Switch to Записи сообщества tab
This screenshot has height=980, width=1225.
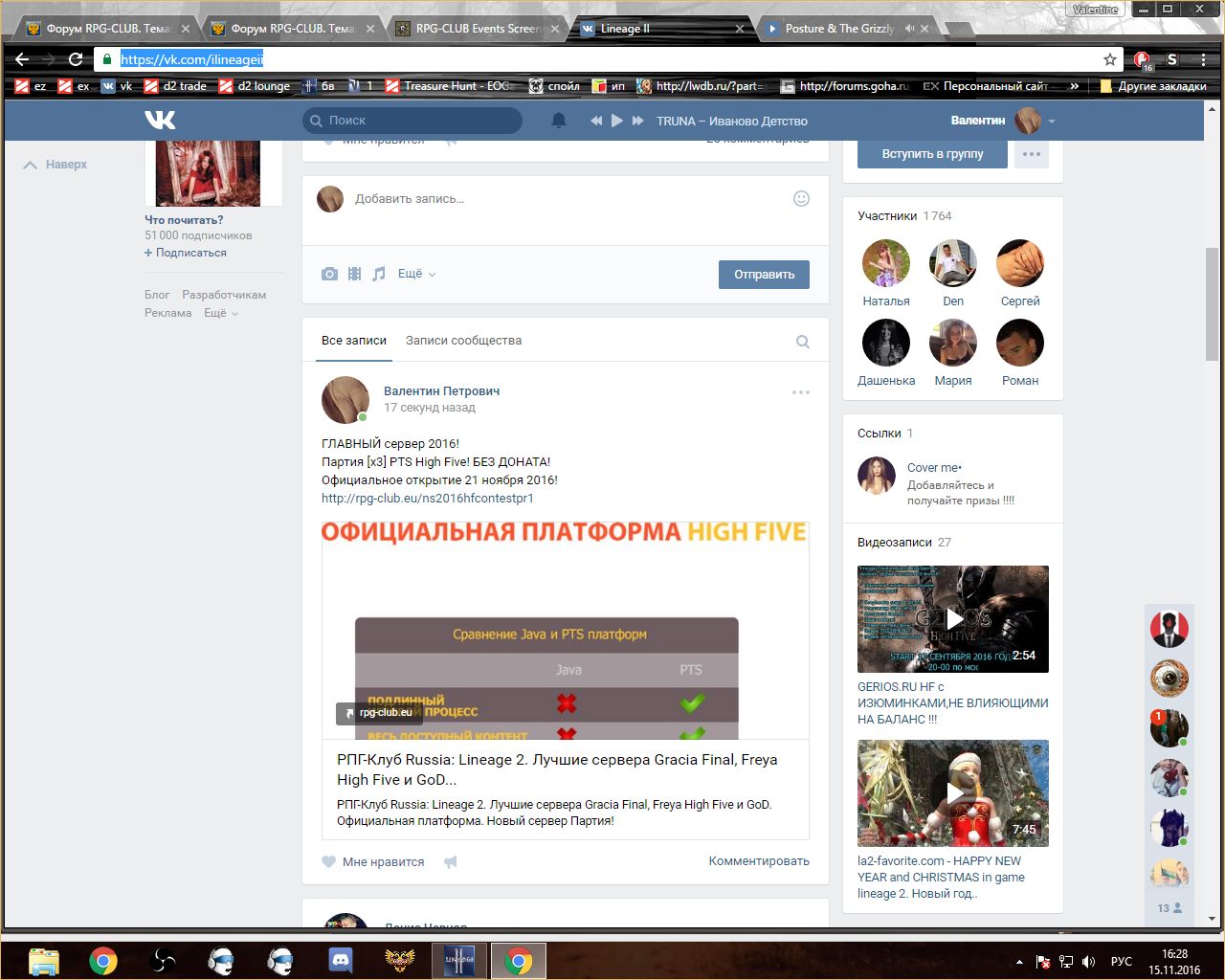point(463,341)
